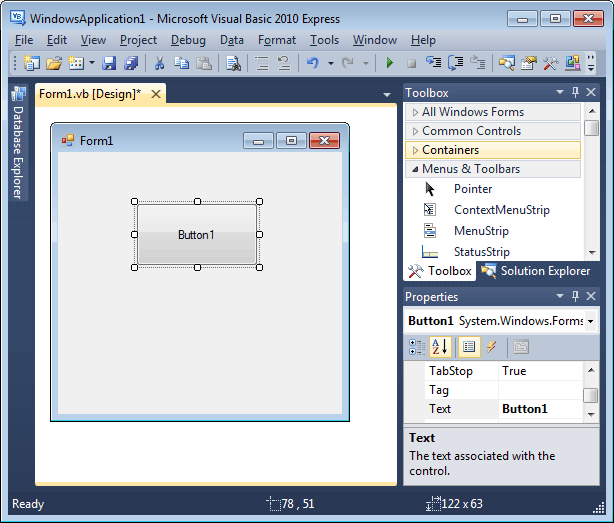This screenshot has width=614, height=523.
Task: Click the Step Out toolbar icon
Action: click(478, 63)
